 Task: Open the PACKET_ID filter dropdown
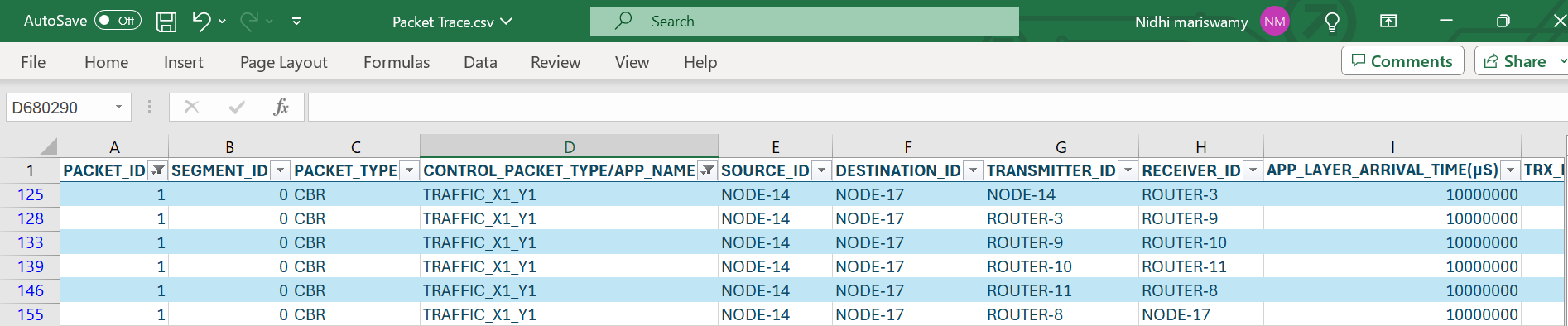tap(156, 170)
